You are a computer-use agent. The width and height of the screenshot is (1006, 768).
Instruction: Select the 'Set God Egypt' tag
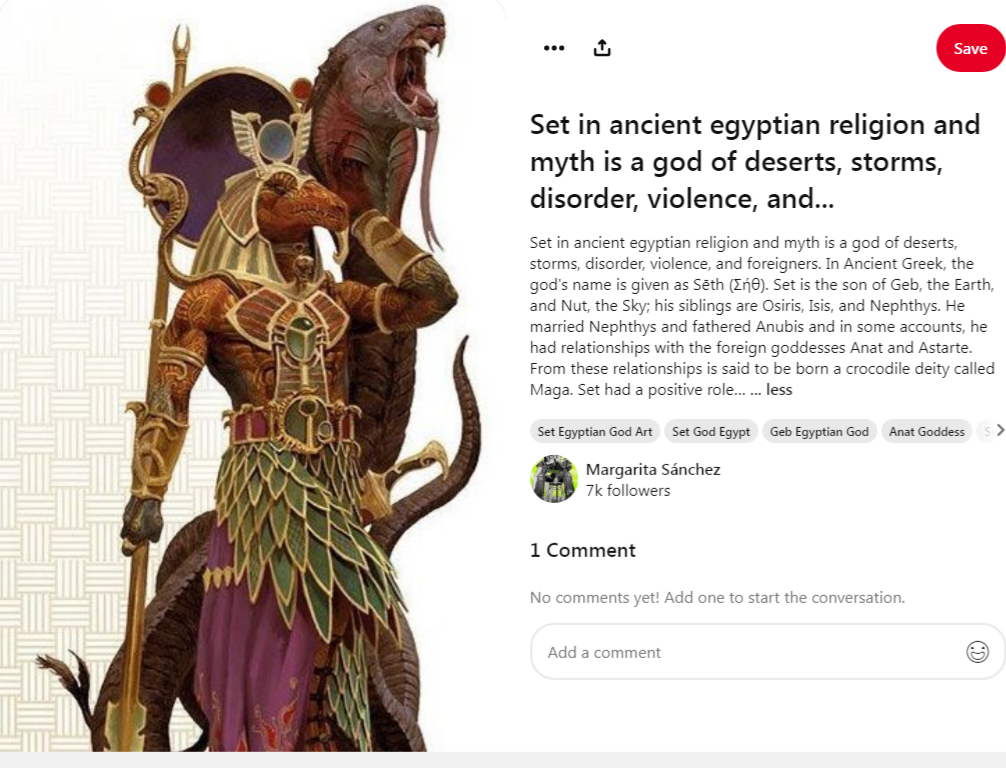click(711, 432)
